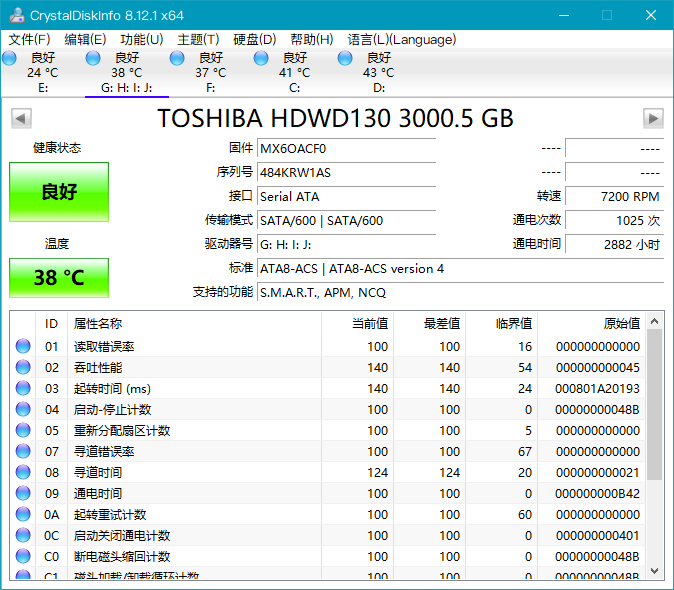
Task: Click the status icon for 读取错误率
Action: pyautogui.click(x=23, y=346)
